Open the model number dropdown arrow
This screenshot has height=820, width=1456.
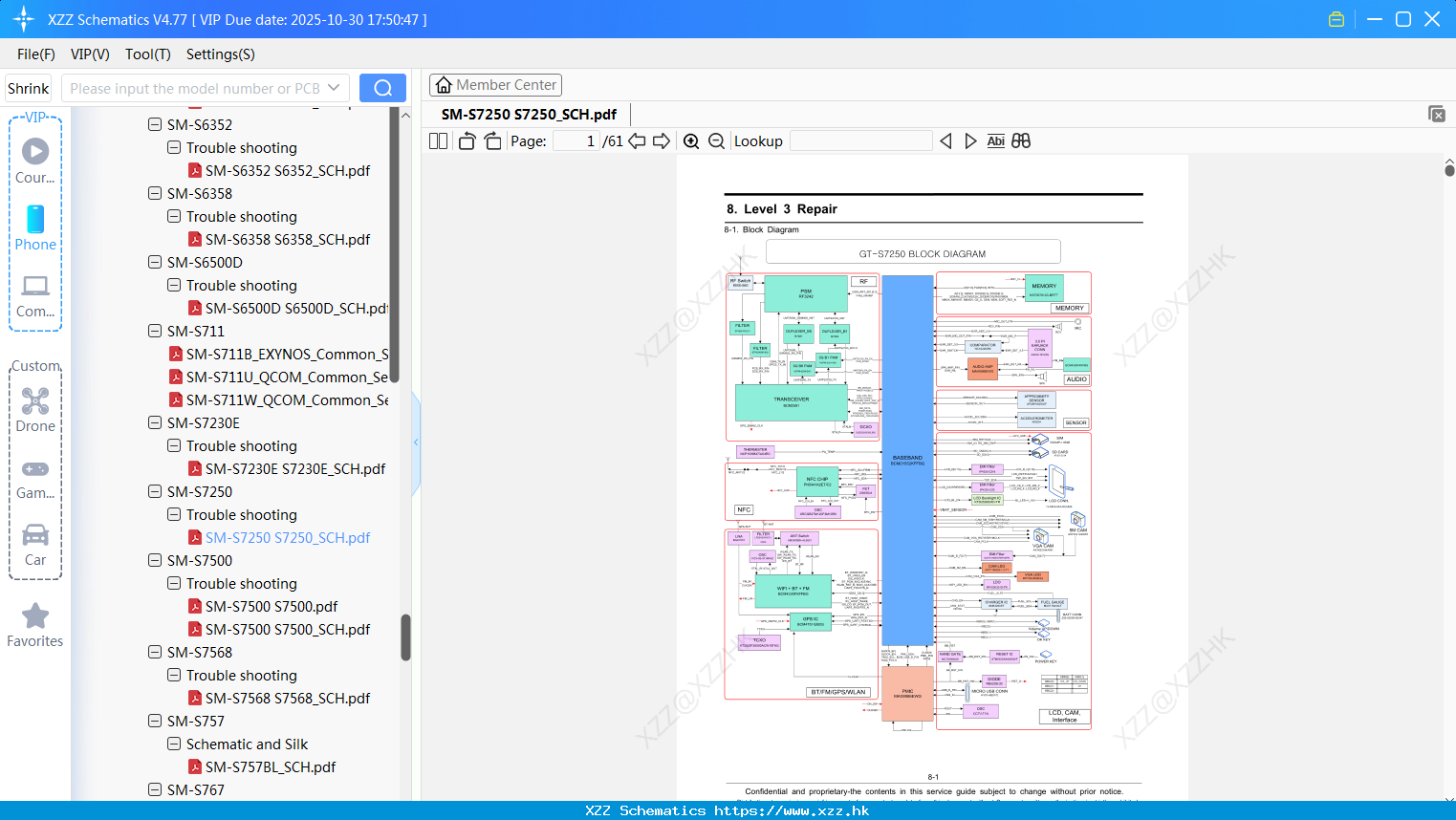(x=334, y=88)
